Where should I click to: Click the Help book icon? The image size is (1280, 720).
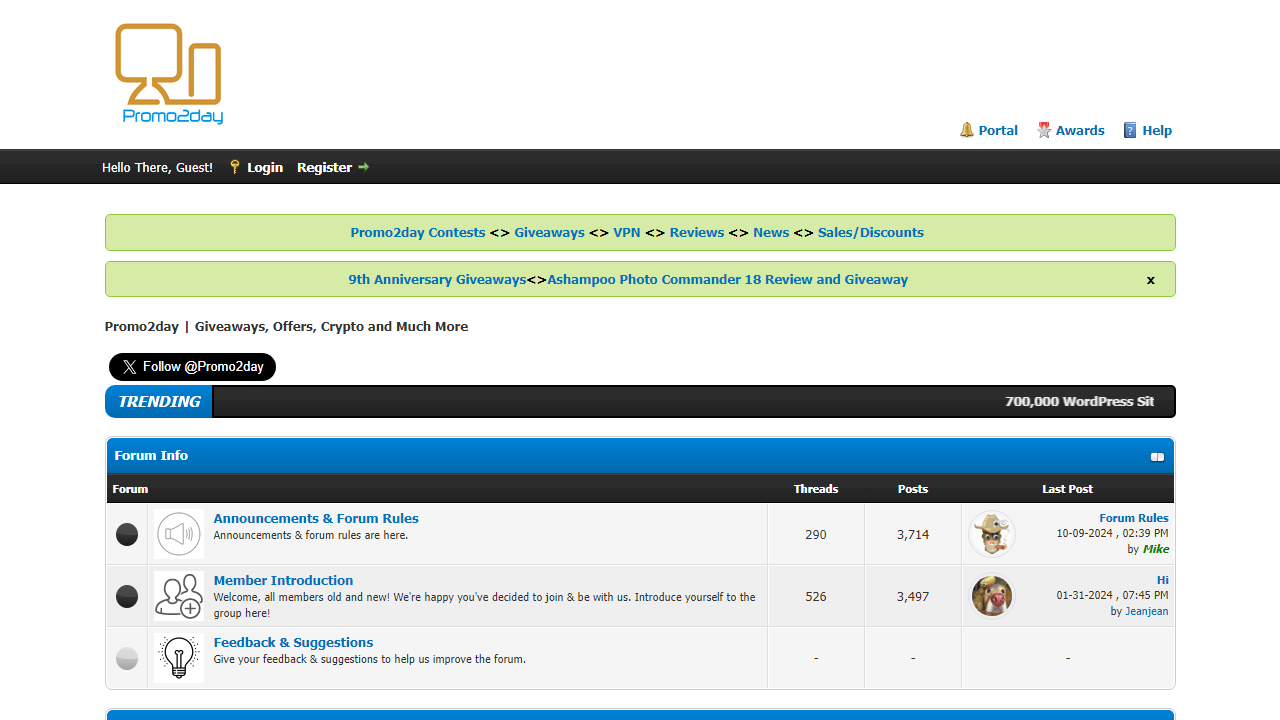click(x=1130, y=130)
